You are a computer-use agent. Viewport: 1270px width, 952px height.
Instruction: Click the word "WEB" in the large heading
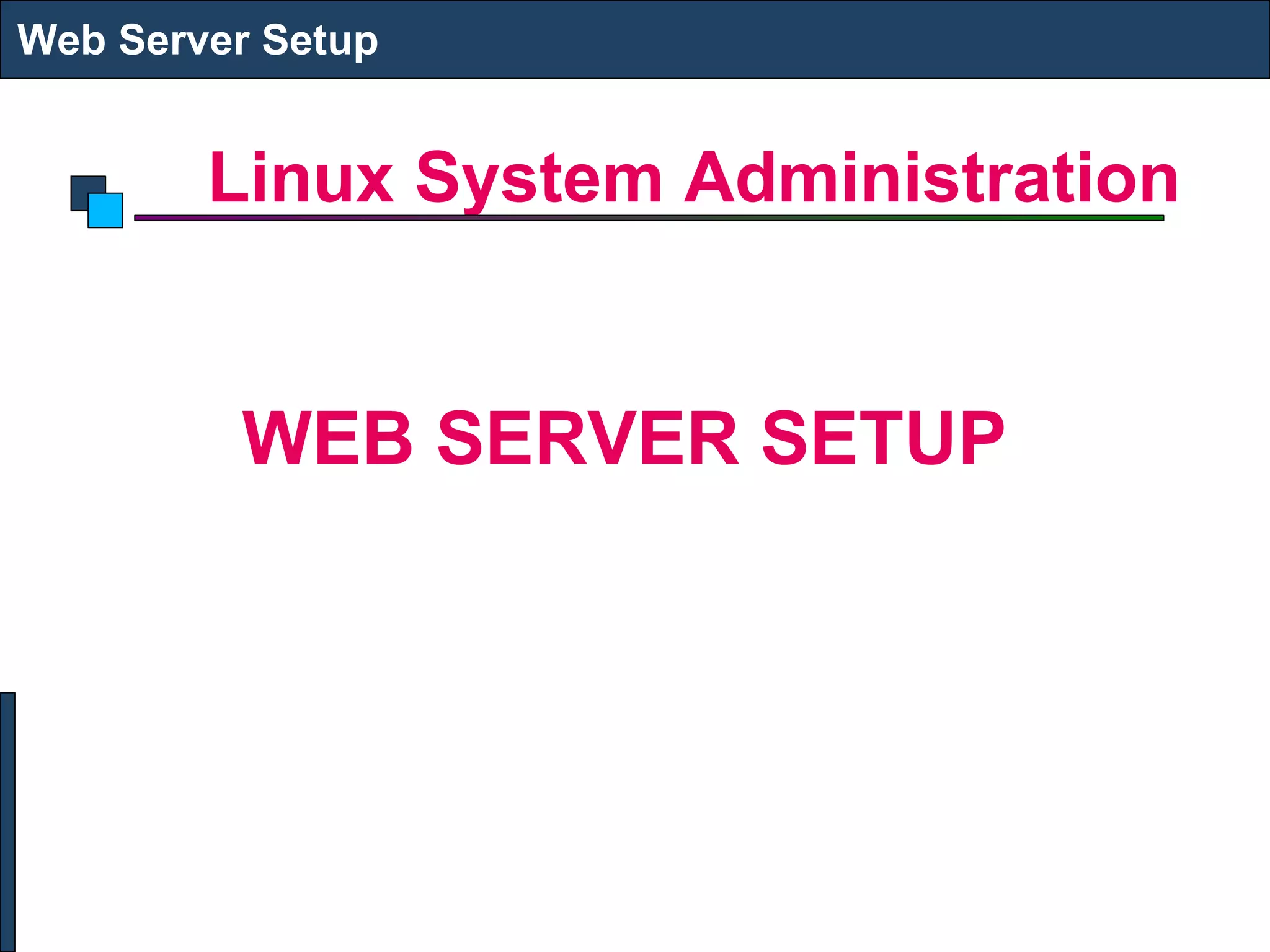click(x=327, y=438)
